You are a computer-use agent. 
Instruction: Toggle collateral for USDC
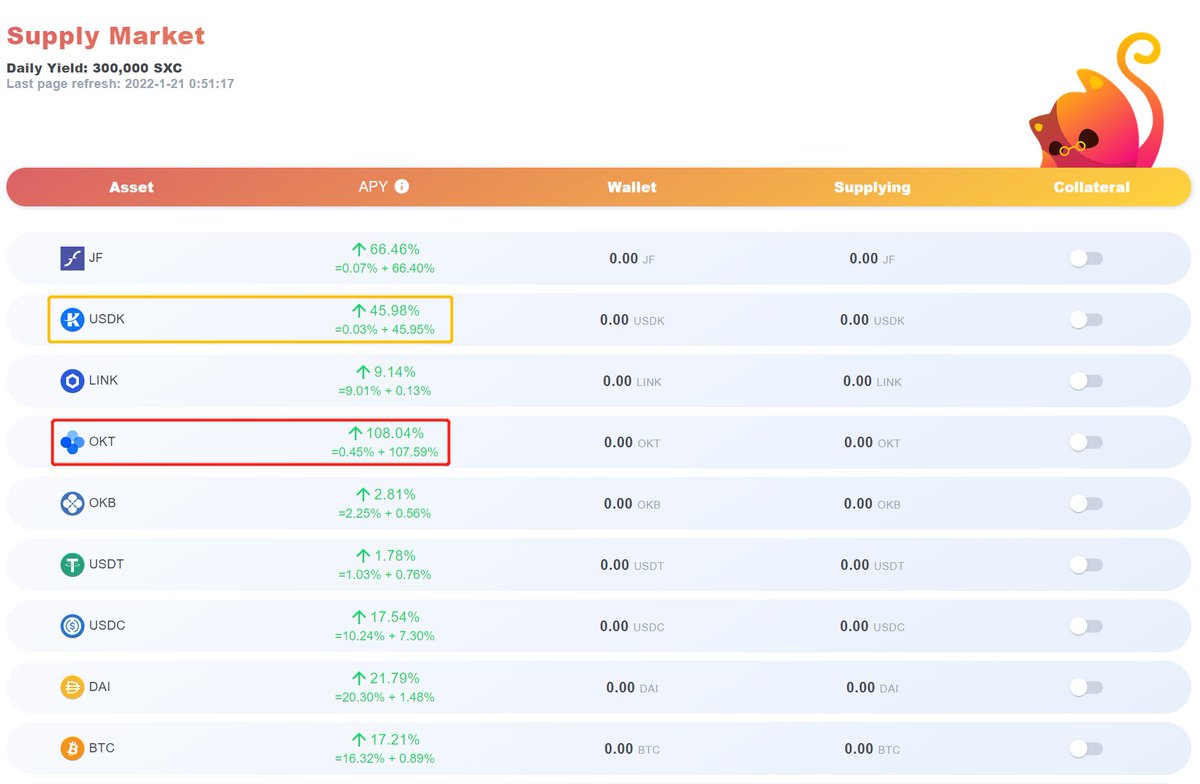pos(1085,625)
